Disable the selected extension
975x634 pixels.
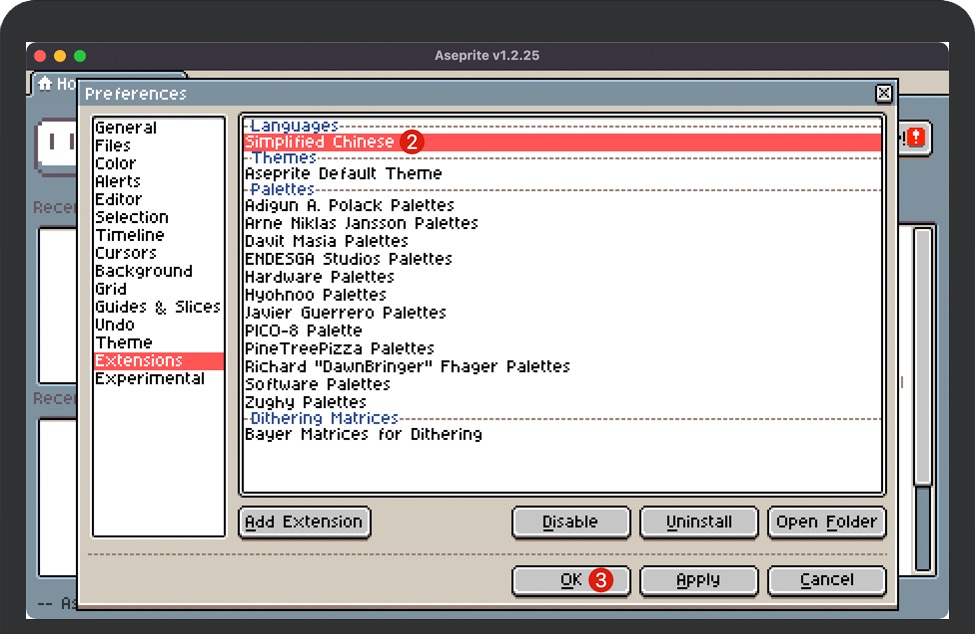point(570,522)
